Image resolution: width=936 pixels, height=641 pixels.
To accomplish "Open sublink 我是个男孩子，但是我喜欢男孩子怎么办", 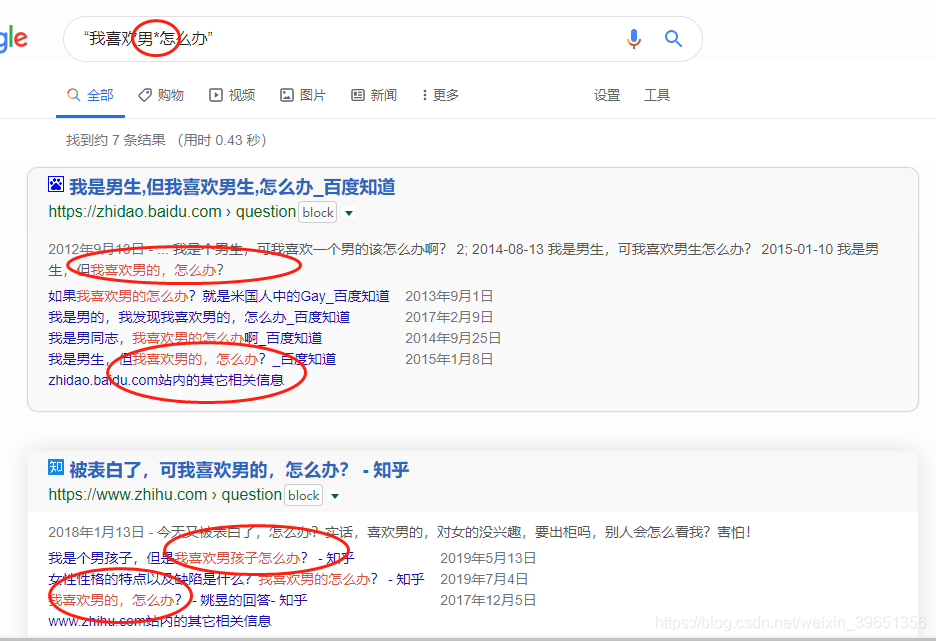I will coord(201,558).
